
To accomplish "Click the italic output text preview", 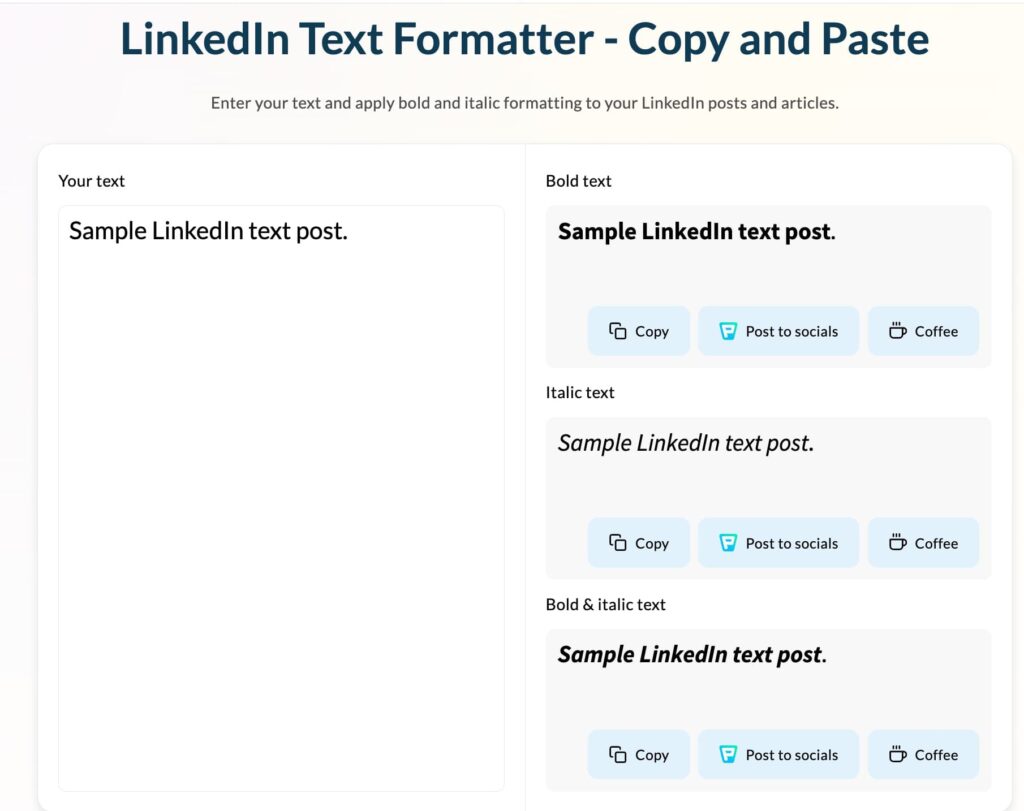I will [686, 443].
